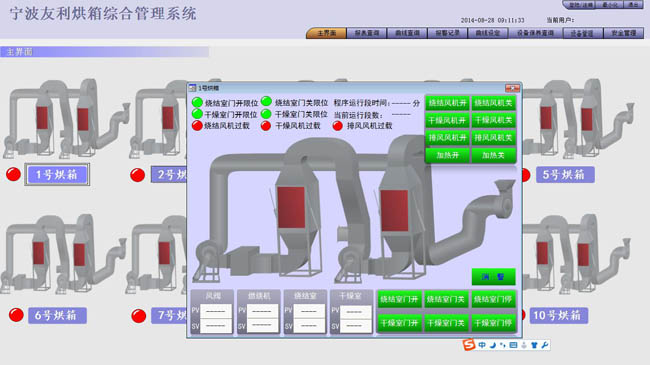Open the soft keyboard icon in the IME toolbar

point(513,345)
